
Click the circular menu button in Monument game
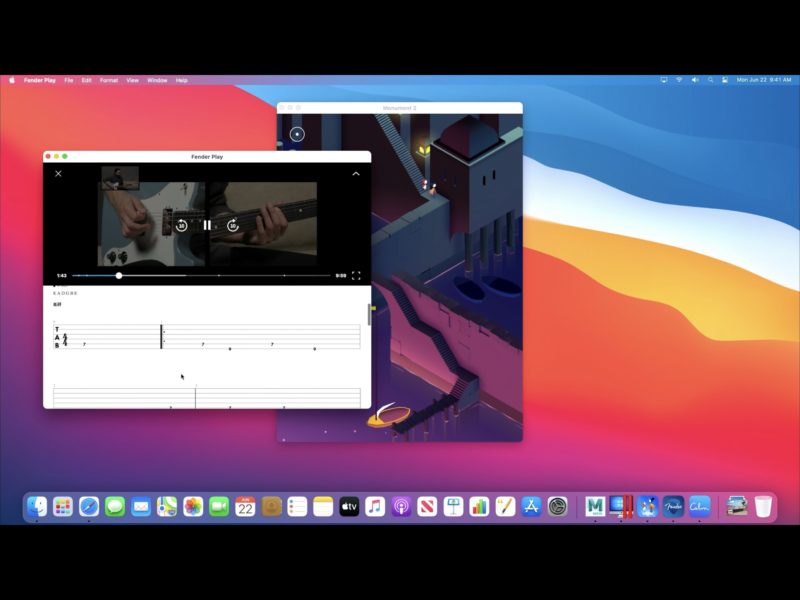pyautogui.click(x=297, y=134)
